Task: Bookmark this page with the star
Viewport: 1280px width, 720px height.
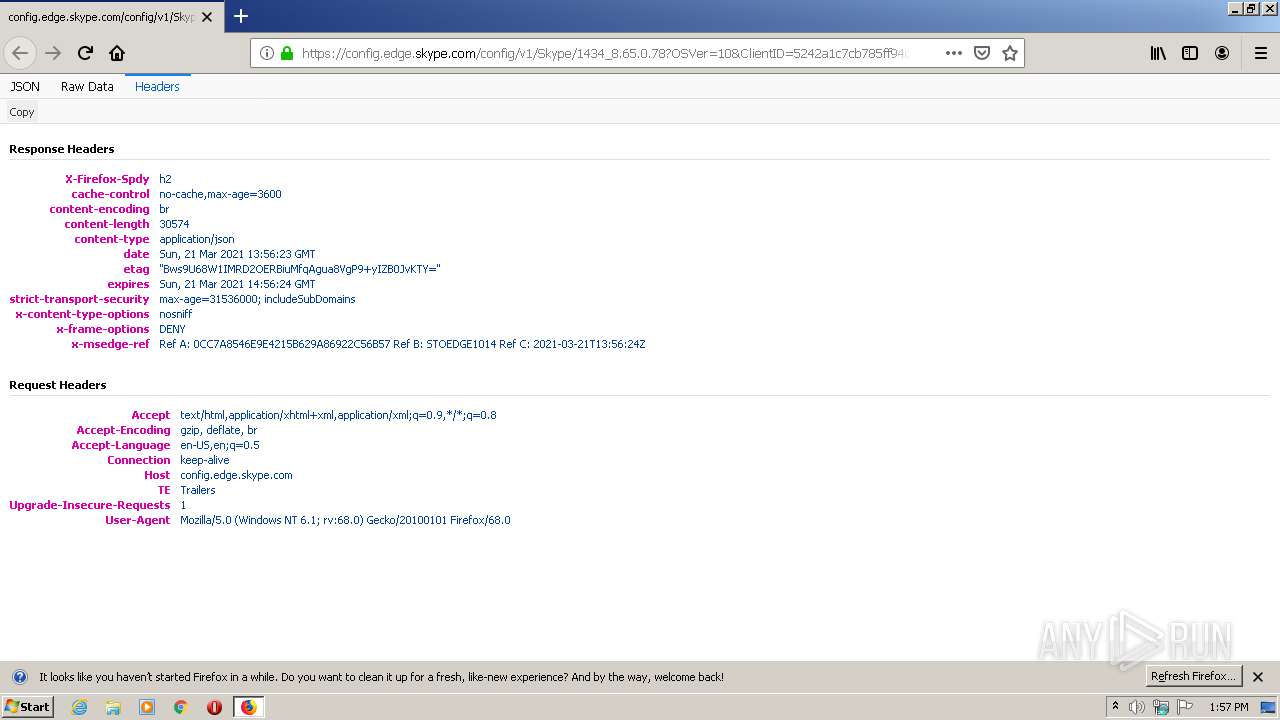Action: click(x=1010, y=53)
